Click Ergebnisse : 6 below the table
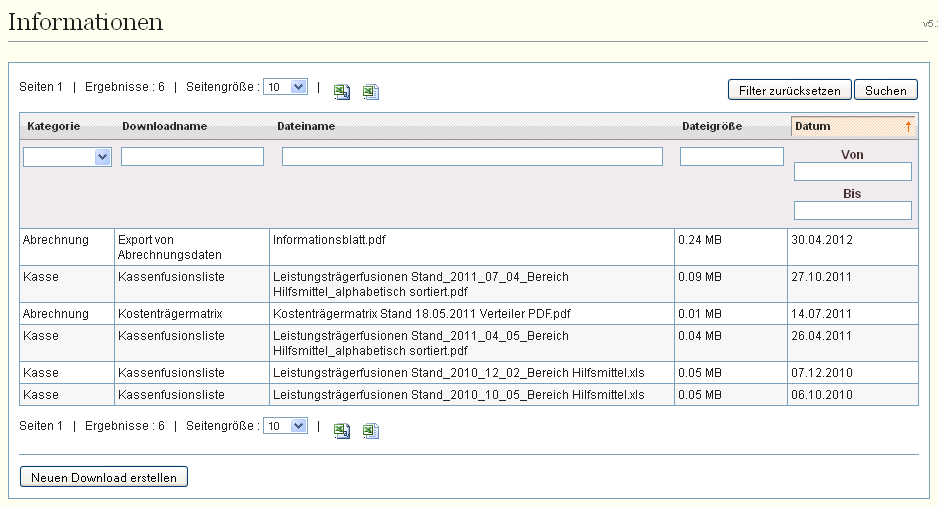 tap(124, 426)
